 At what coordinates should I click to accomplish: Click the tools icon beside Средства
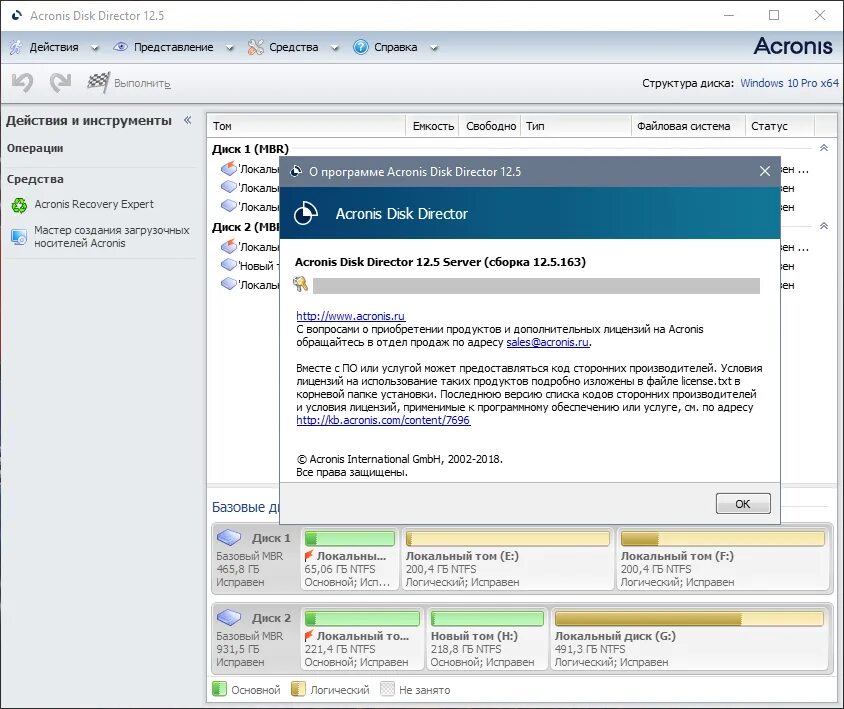256,47
